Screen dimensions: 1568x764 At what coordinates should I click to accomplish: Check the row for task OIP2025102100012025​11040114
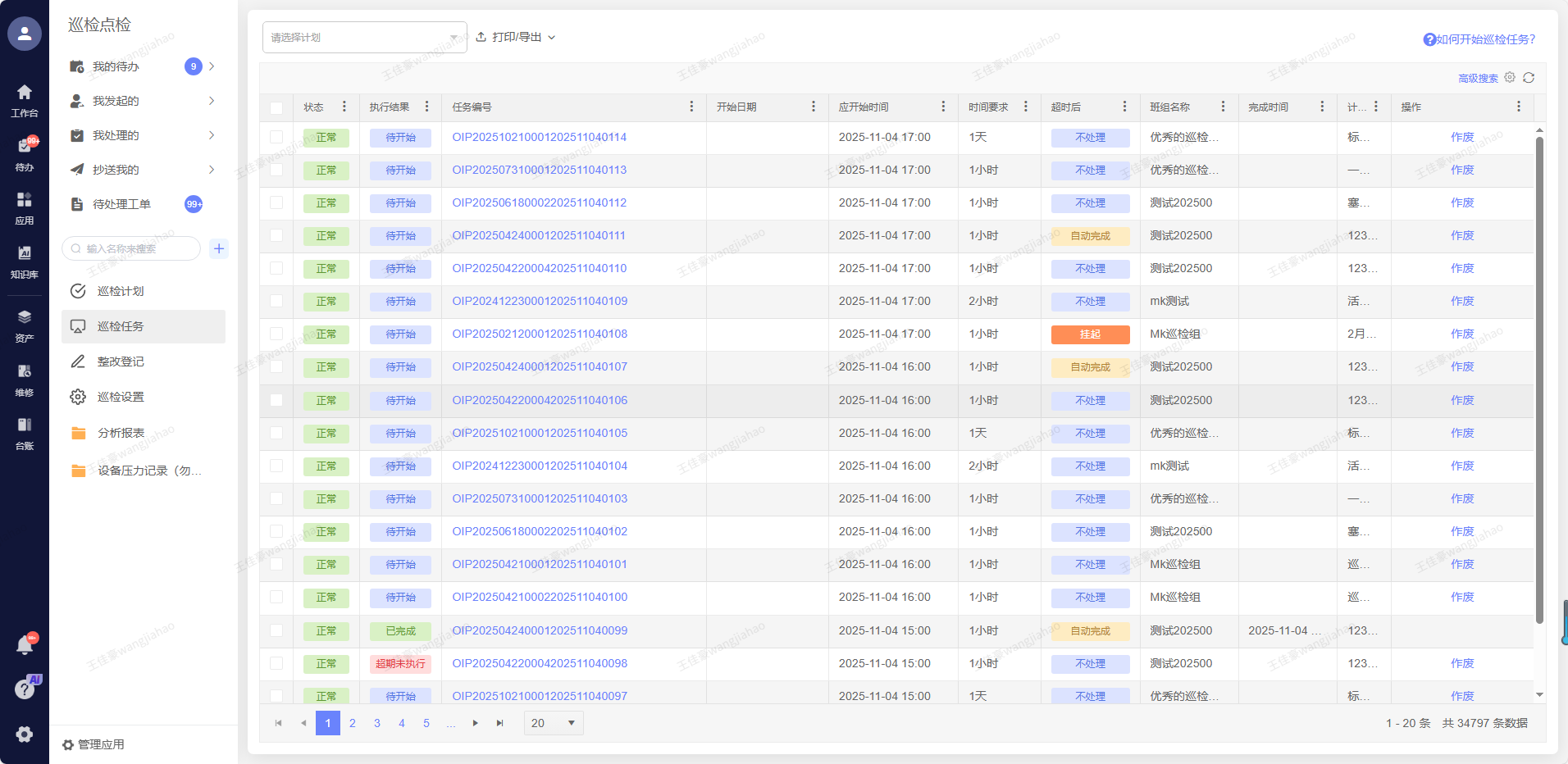click(x=276, y=138)
